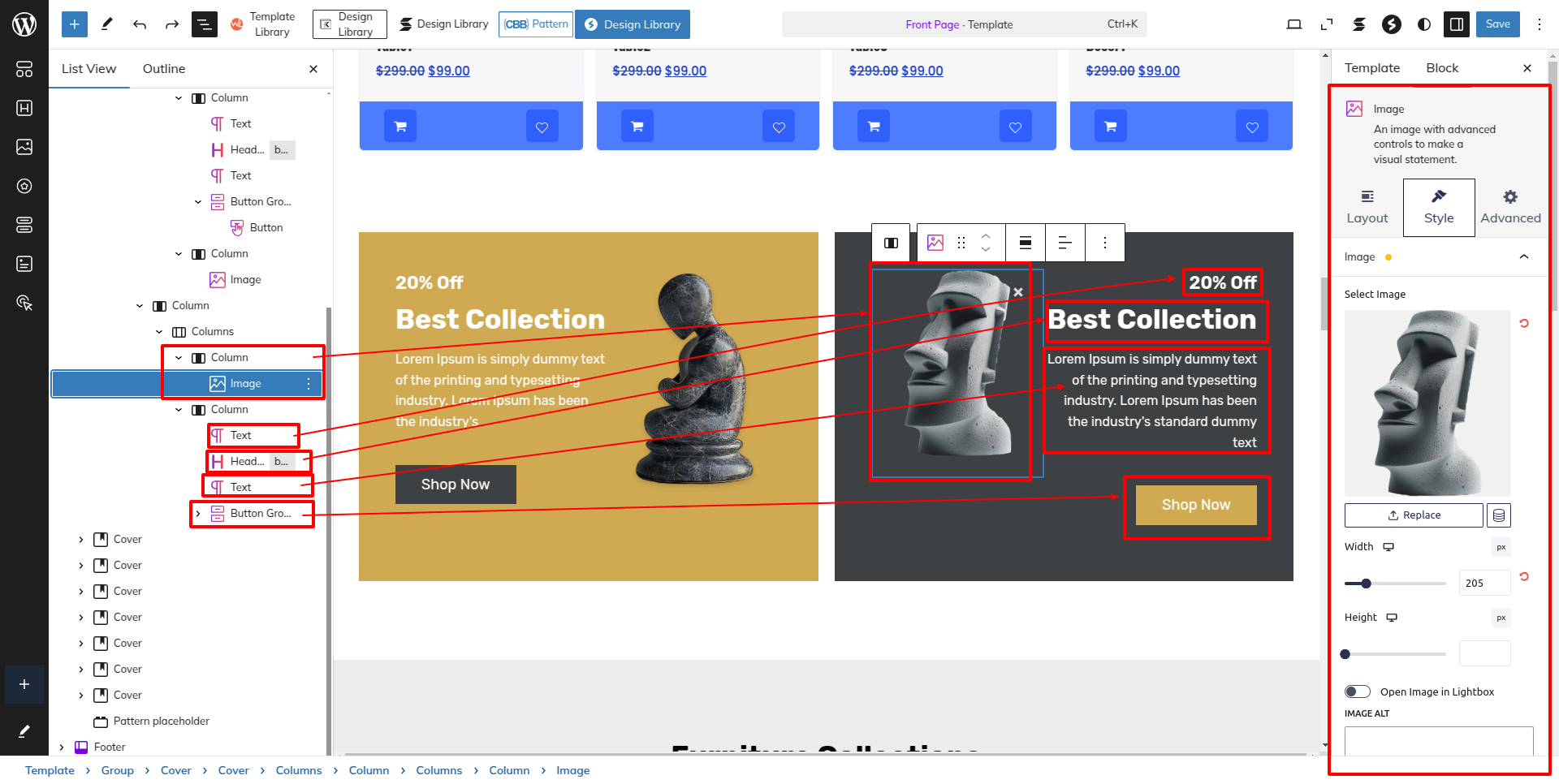
Task: Expand the Button Group tree item
Action: (x=198, y=514)
